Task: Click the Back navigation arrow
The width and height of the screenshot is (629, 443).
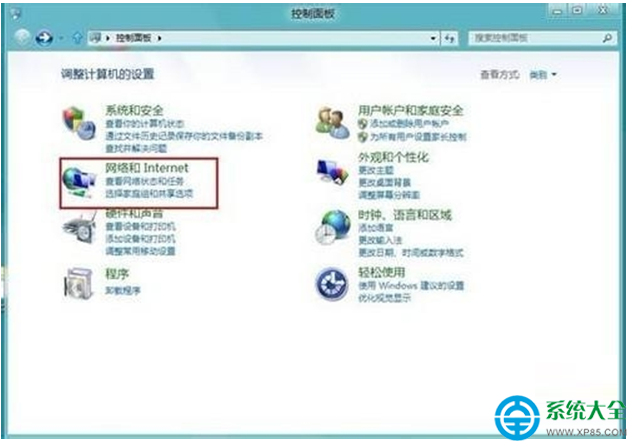Action: click(23, 38)
